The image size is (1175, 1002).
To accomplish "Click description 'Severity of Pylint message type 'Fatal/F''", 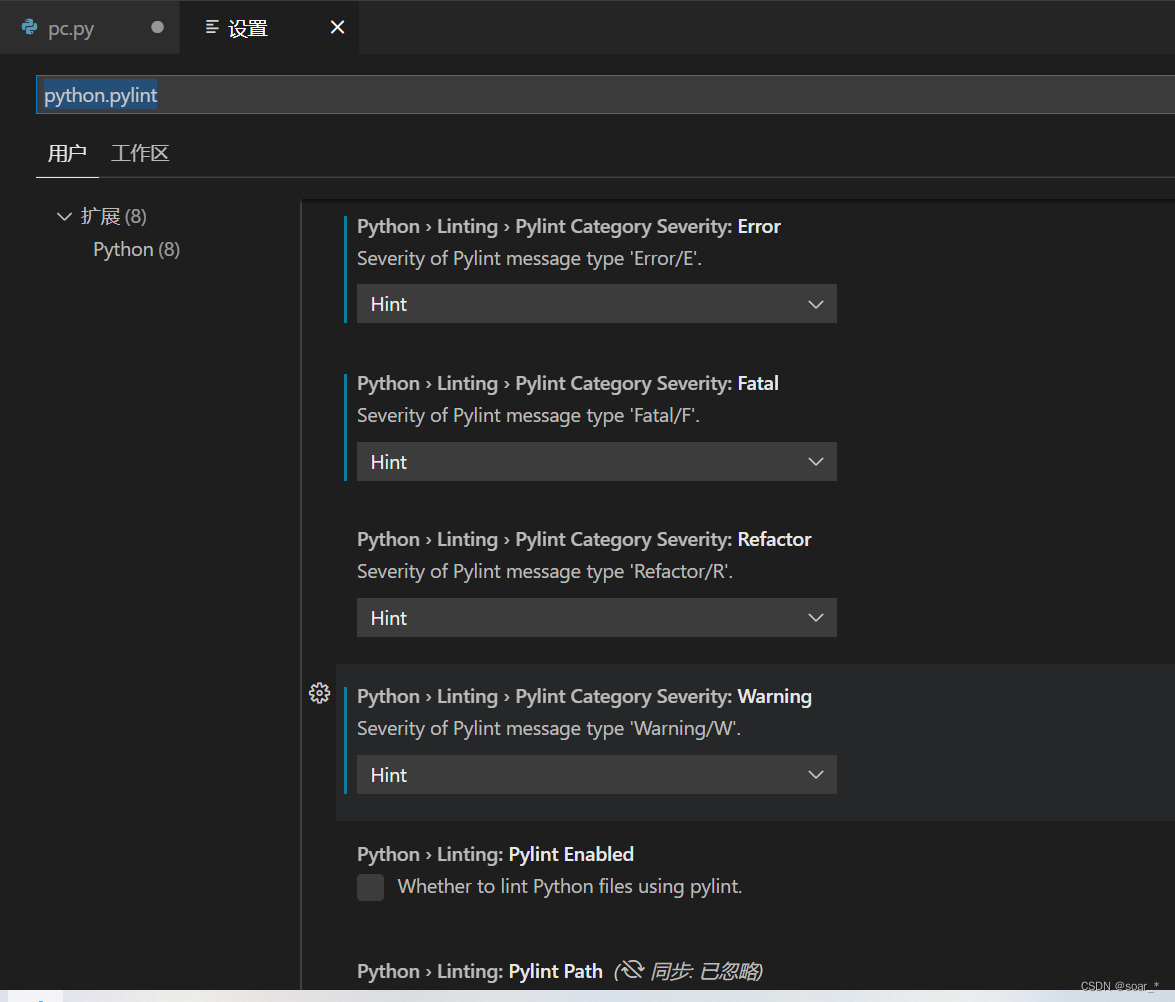I will pos(528,415).
